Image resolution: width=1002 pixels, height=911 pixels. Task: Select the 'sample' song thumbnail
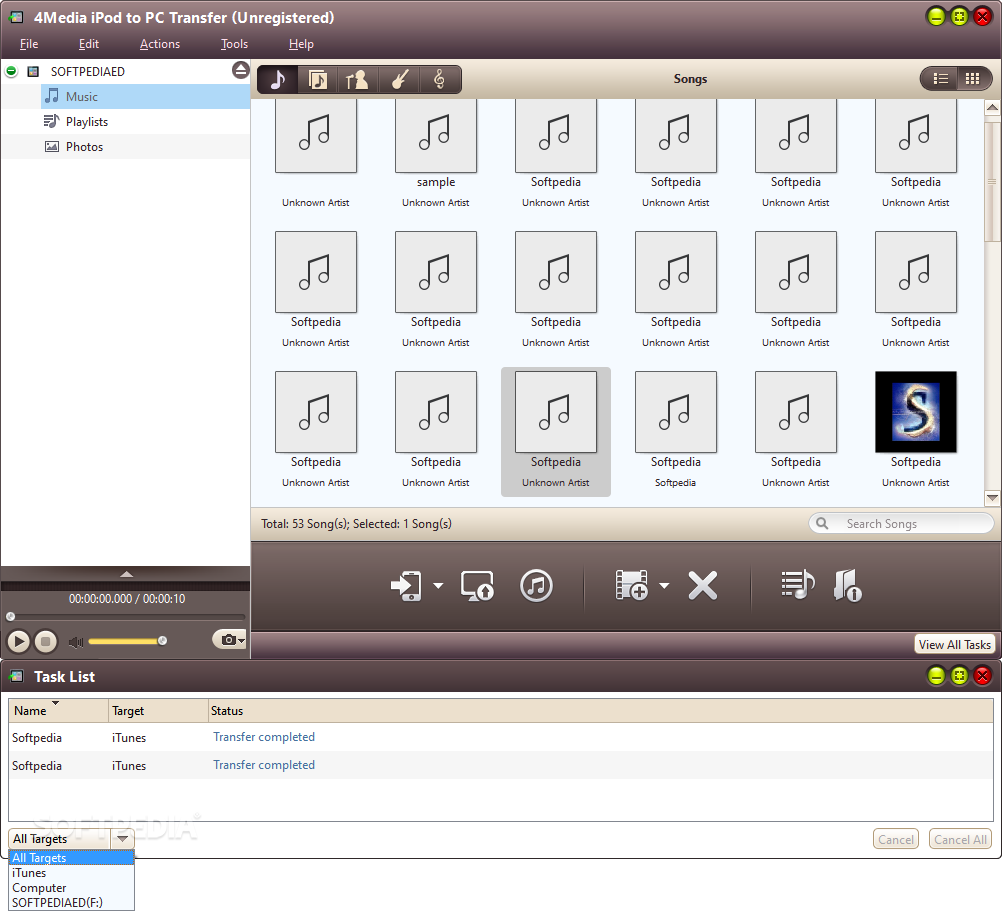(x=436, y=136)
